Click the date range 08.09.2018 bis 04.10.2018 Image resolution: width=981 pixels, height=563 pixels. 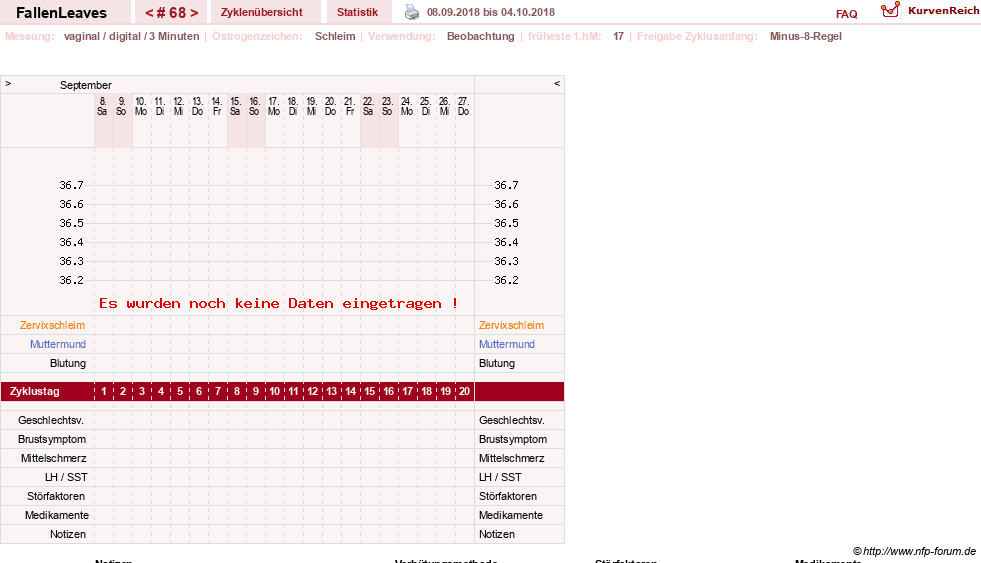pyautogui.click(x=490, y=12)
